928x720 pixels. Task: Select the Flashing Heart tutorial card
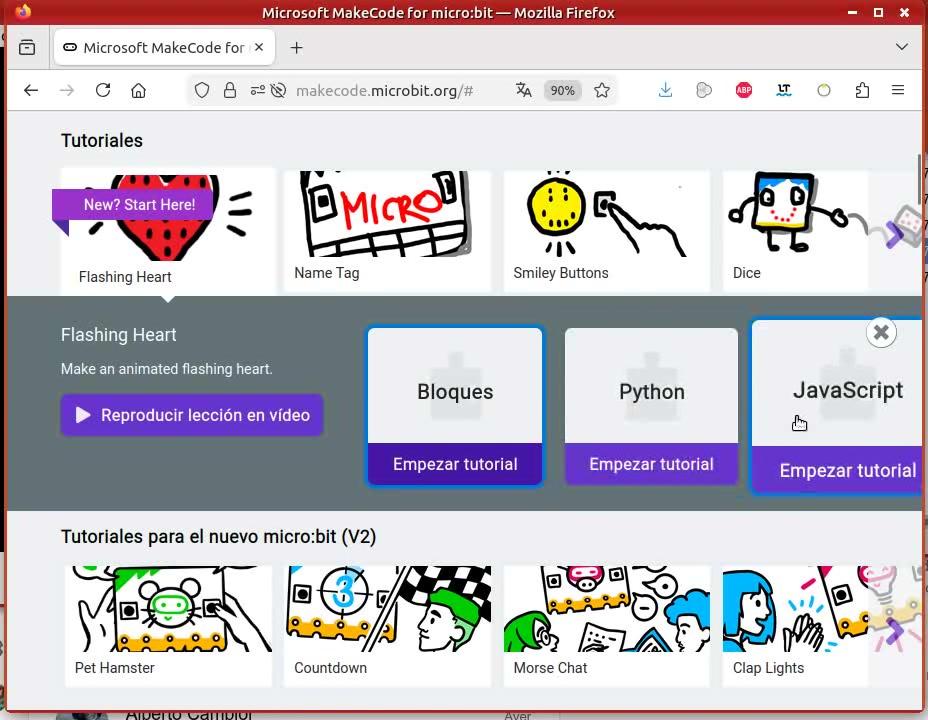tap(168, 231)
